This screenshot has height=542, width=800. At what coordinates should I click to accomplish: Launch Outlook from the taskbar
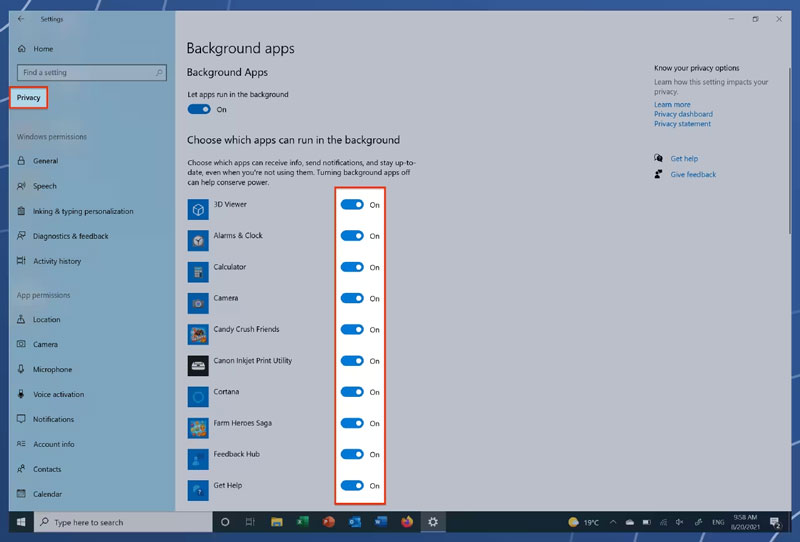[x=355, y=522]
